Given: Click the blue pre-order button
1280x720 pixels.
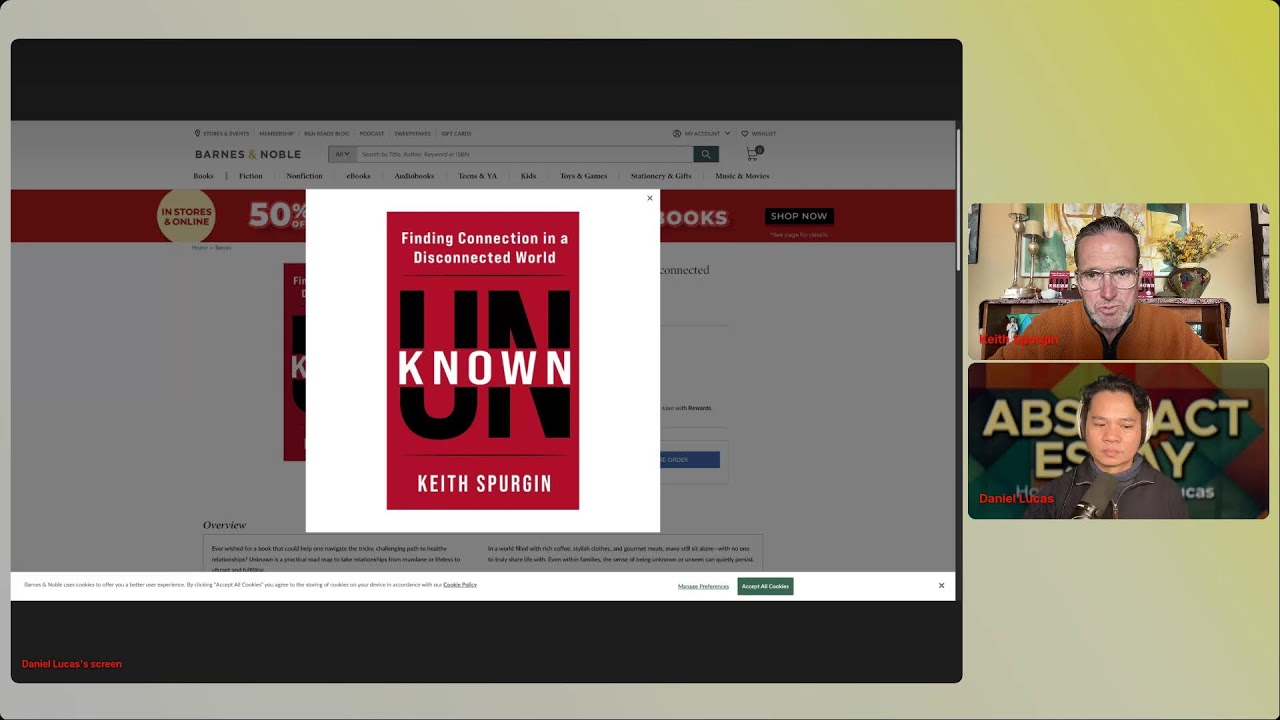Looking at the screenshot, I should click(689, 460).
